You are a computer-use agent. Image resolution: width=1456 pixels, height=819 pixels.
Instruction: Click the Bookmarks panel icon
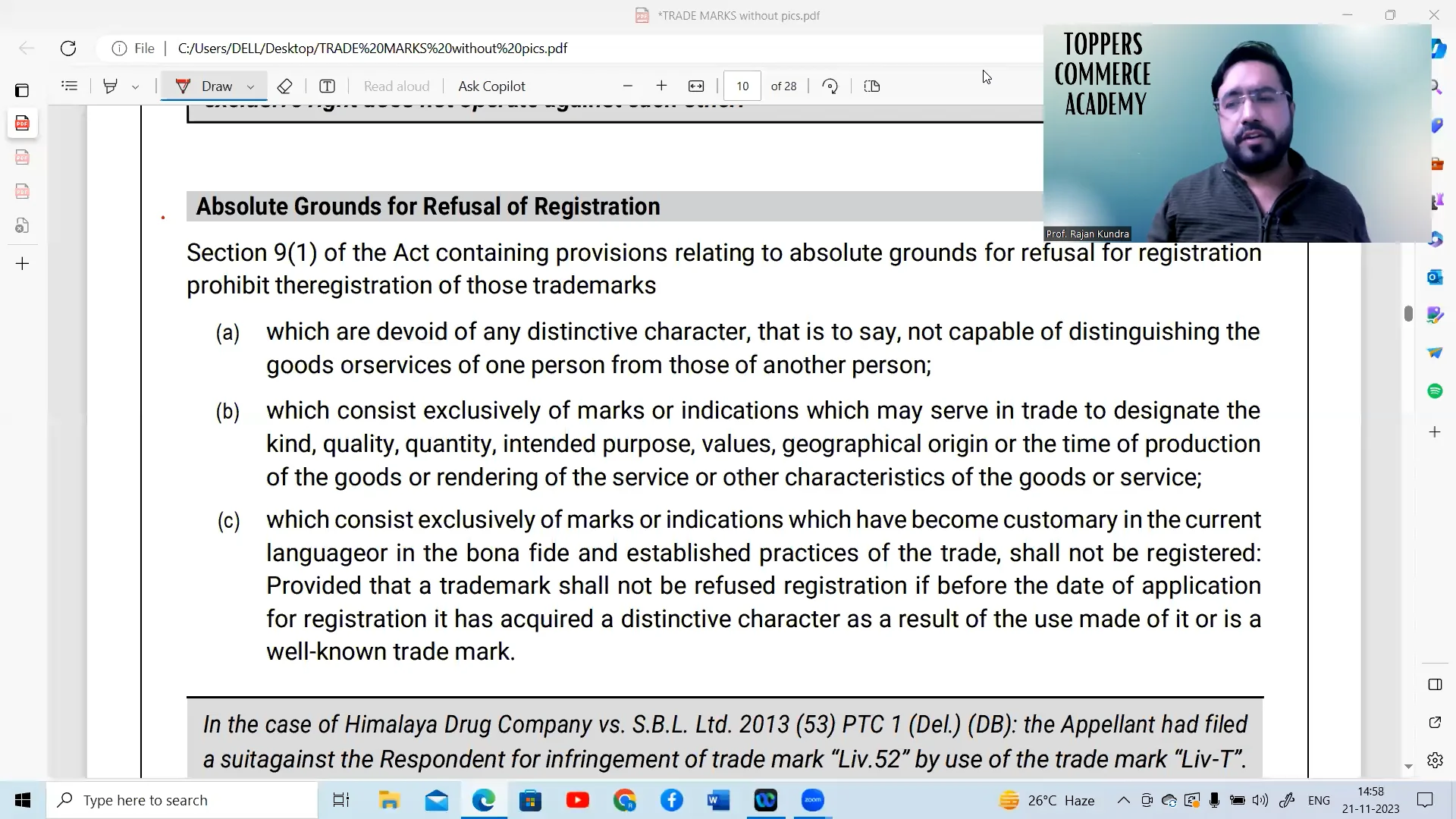[x=70, y=87]
